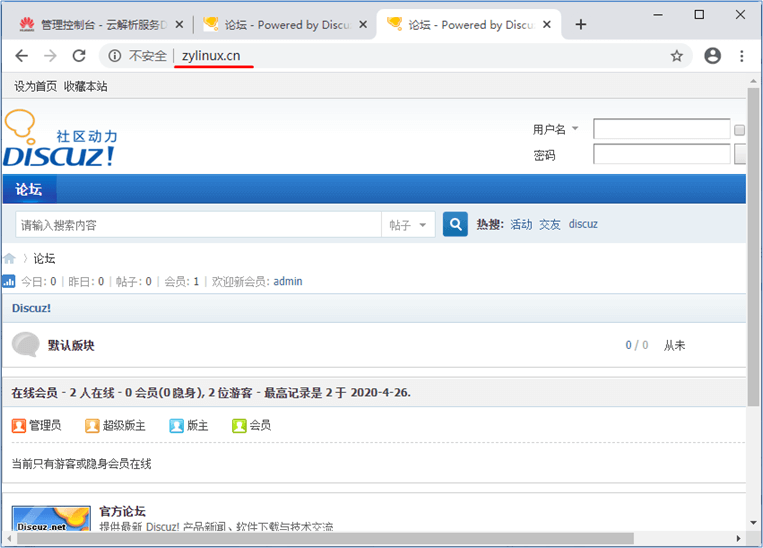Click the vertical scrollbar thumb
This screenshot has width=763, height=548.
coord(753,247)
